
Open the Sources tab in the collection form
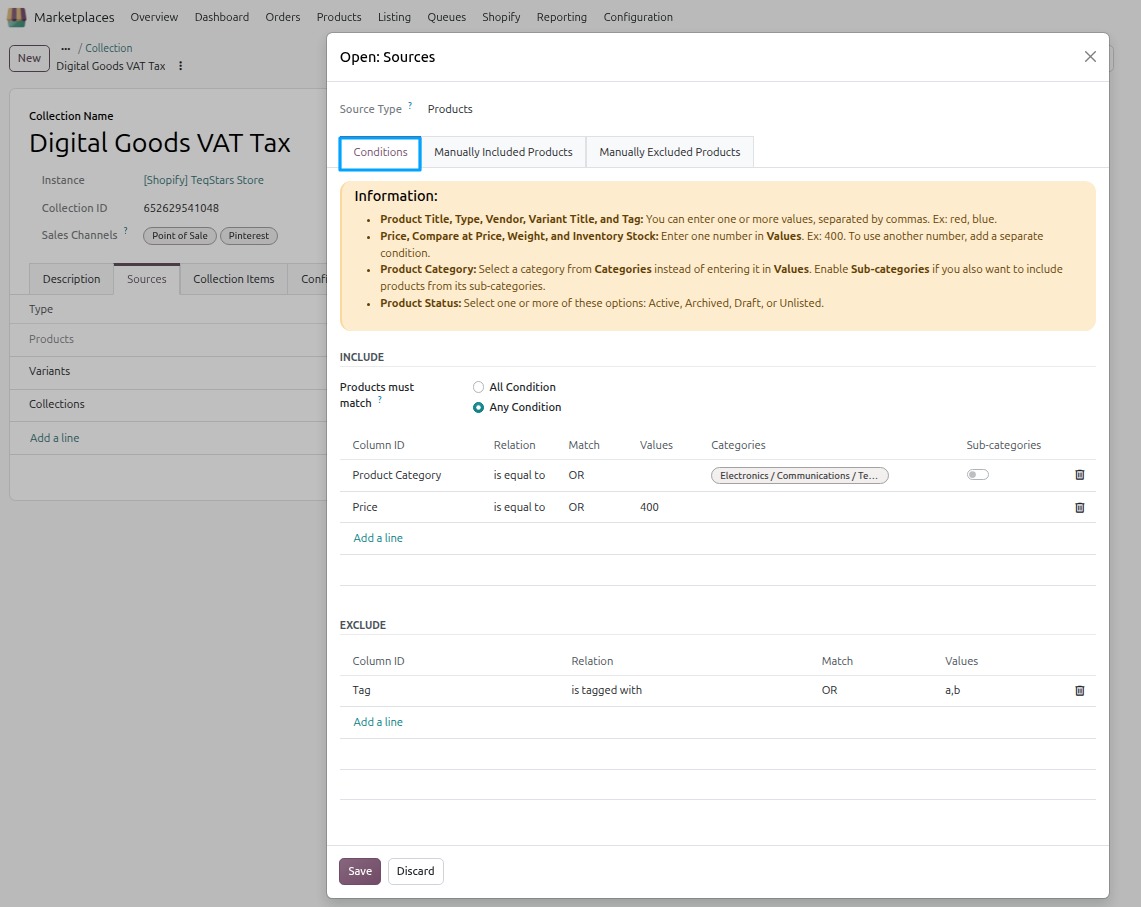(146, 279)
